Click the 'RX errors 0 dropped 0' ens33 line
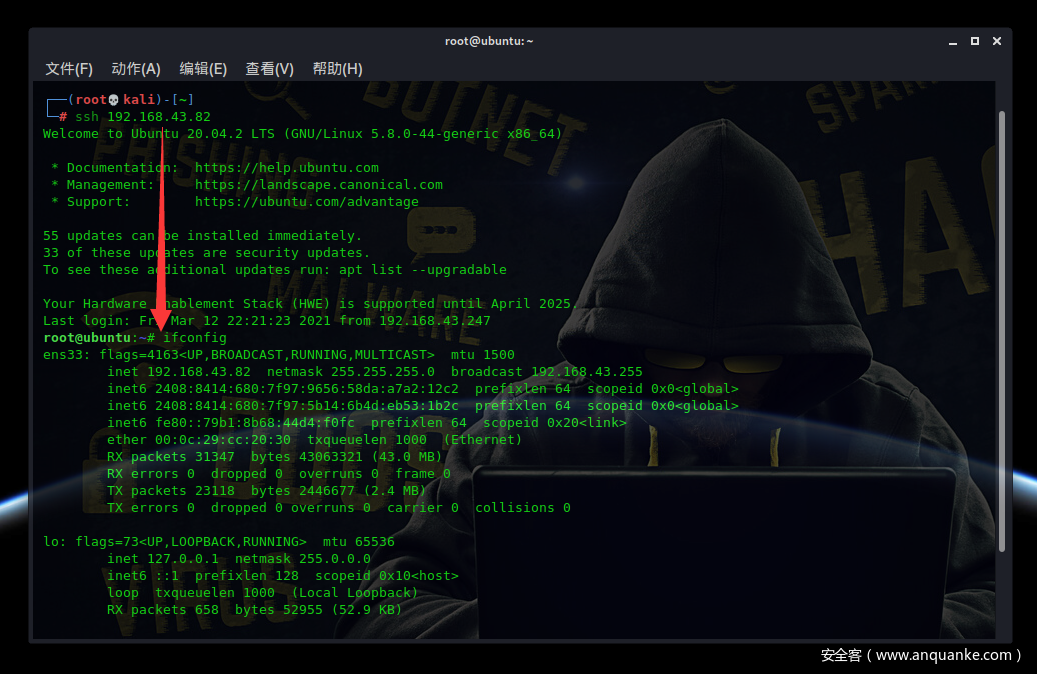 click(278, 474)
